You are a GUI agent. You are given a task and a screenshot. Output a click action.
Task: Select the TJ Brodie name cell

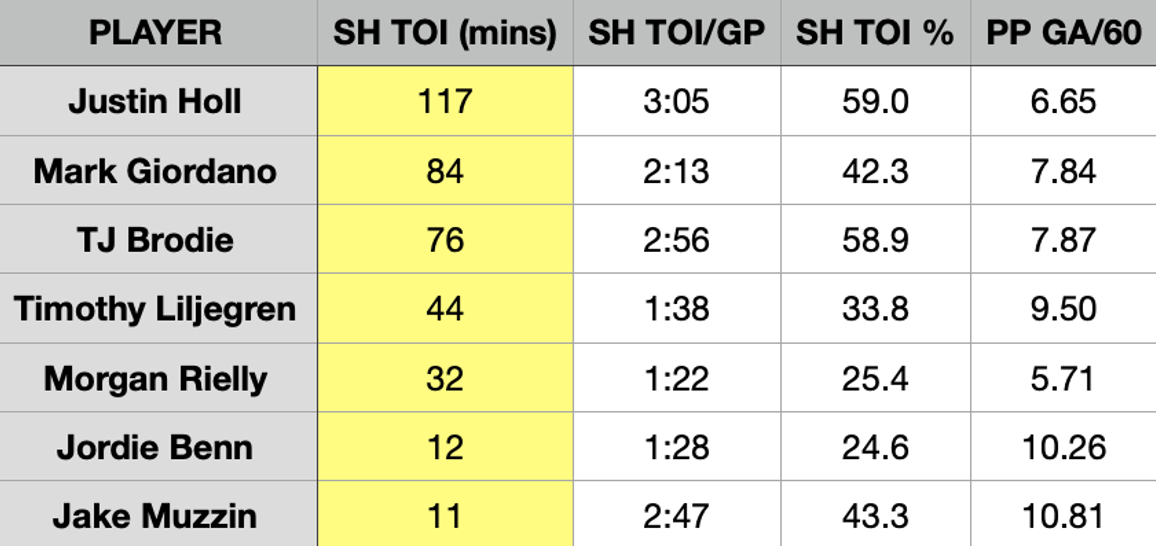point(155,240)
